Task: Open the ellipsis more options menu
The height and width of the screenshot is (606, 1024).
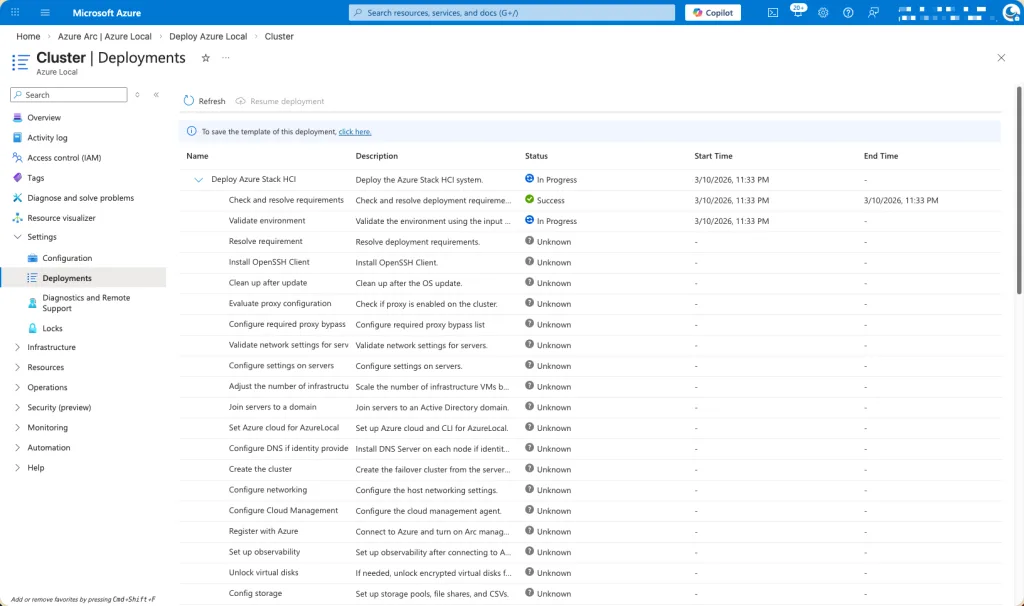Action: coord(226,58)
